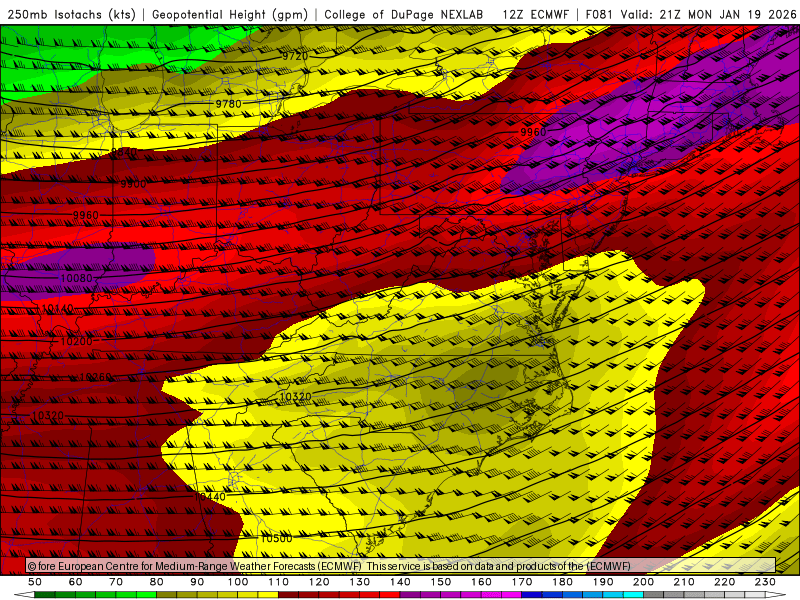Select 'College of DuPage NEXLAB' in the header

(404, 15)
